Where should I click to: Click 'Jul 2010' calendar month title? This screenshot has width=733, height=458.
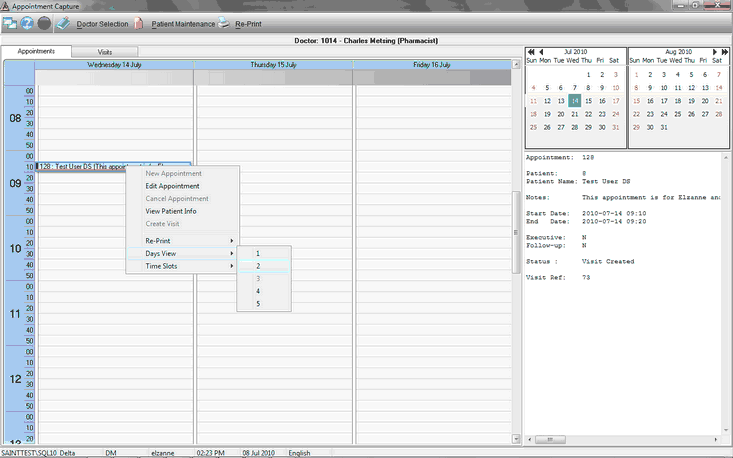coord(575,52)
